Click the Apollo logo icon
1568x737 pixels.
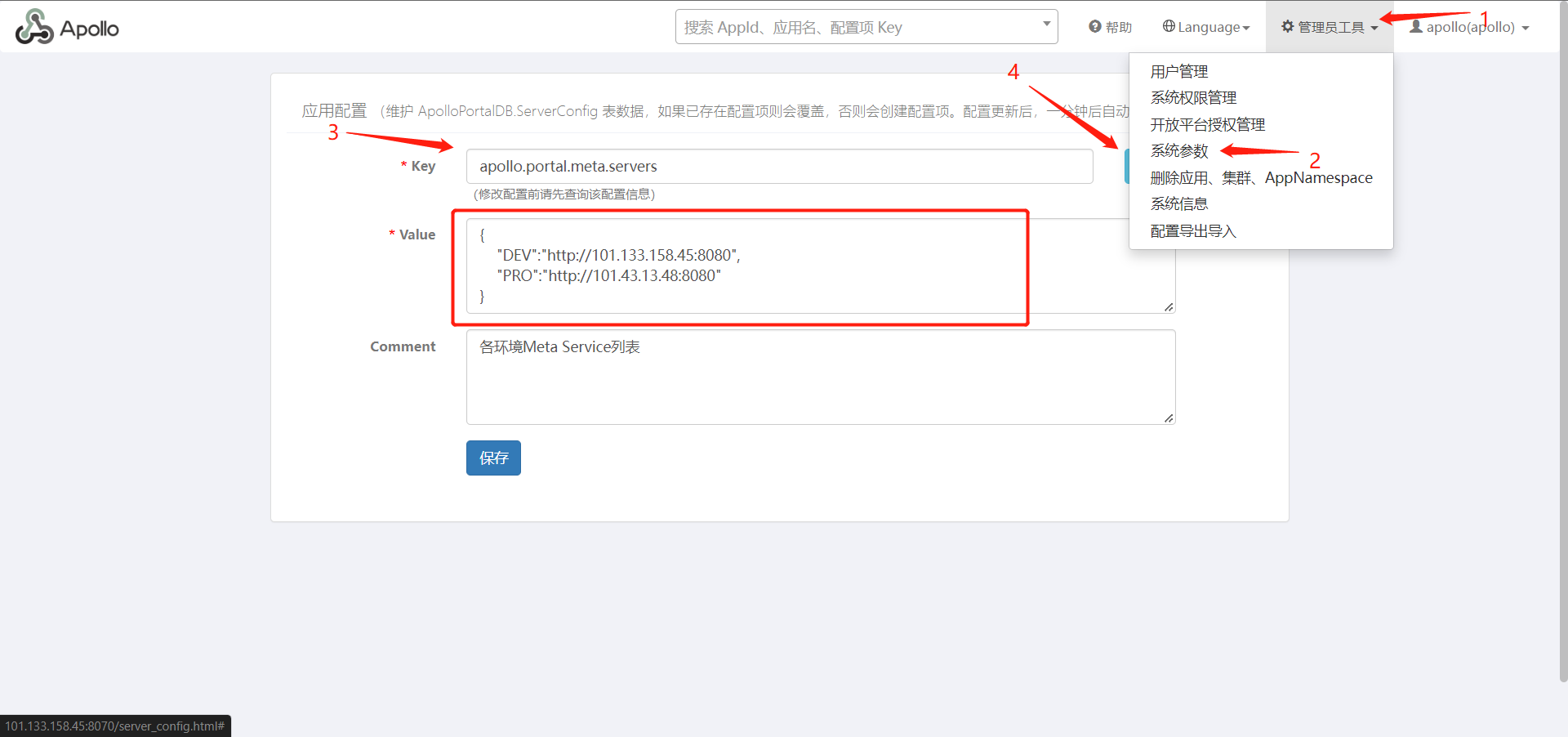[x=34, y=27]
